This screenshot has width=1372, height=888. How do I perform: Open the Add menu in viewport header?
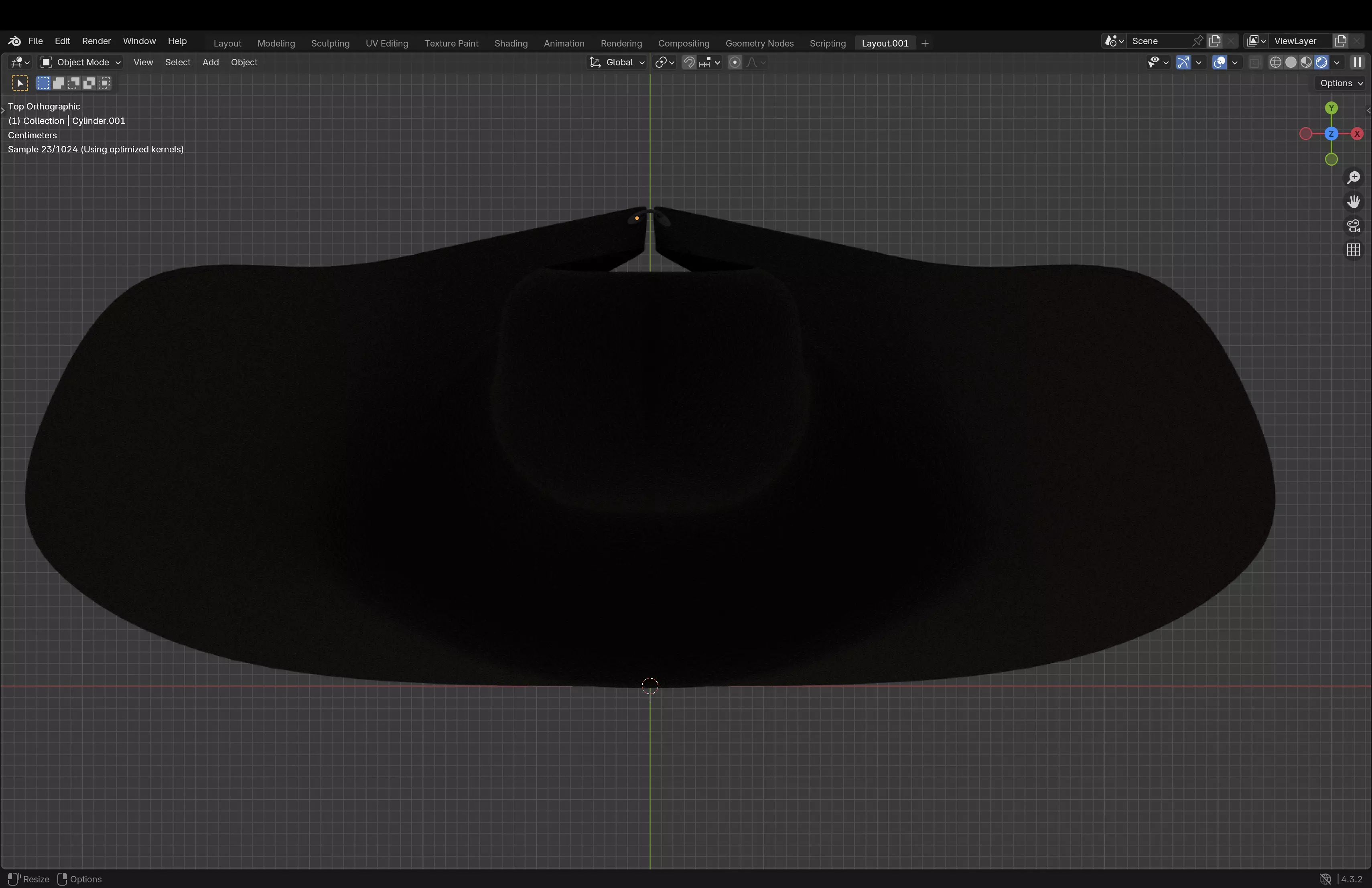click(210, 62)
